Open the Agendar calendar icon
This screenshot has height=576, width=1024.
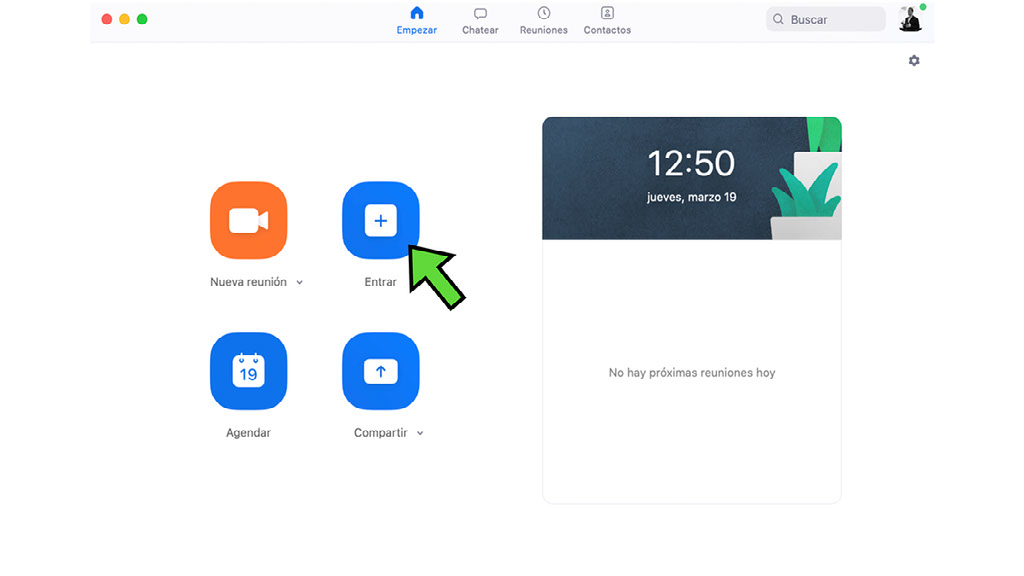[x=248, y=371]
